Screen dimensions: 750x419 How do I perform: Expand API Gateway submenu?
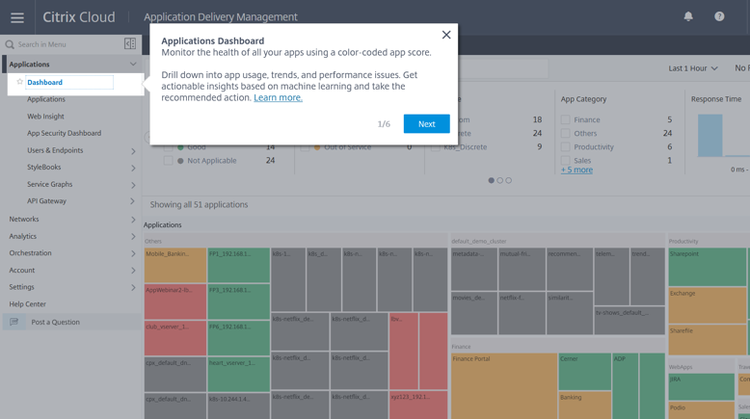(x=133, y=202)
